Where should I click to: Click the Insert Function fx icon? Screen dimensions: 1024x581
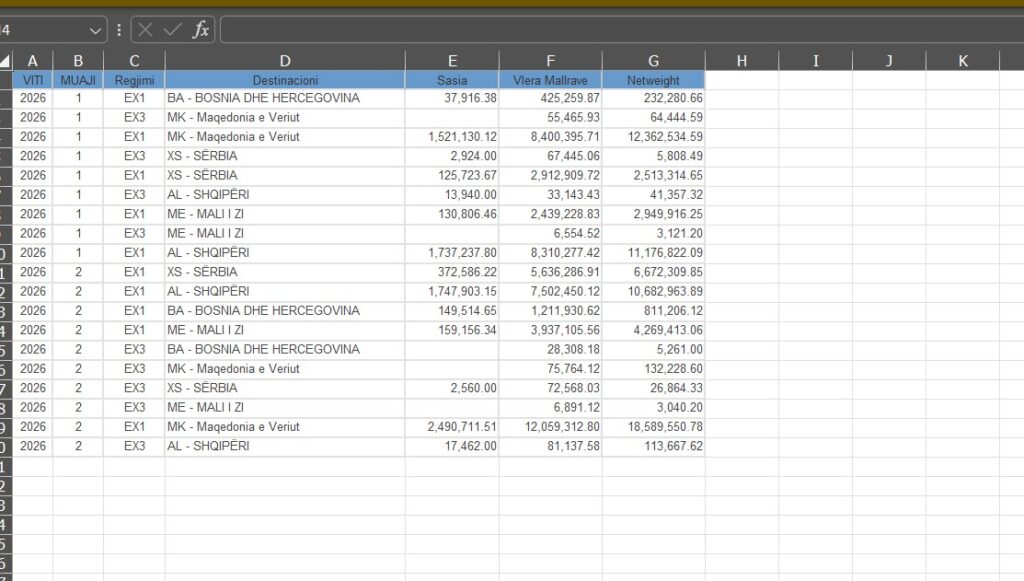click(x=201, y=30)
